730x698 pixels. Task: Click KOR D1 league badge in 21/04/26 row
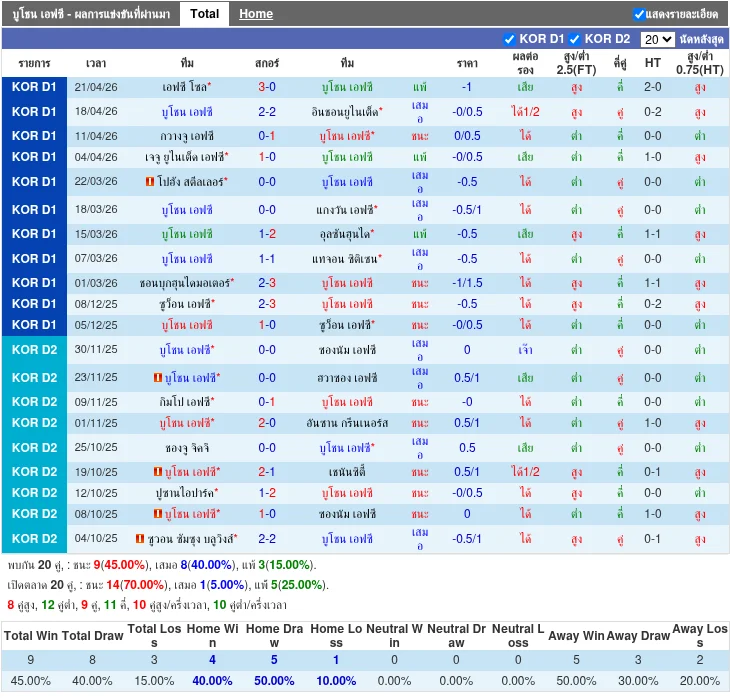pos(34,87)
